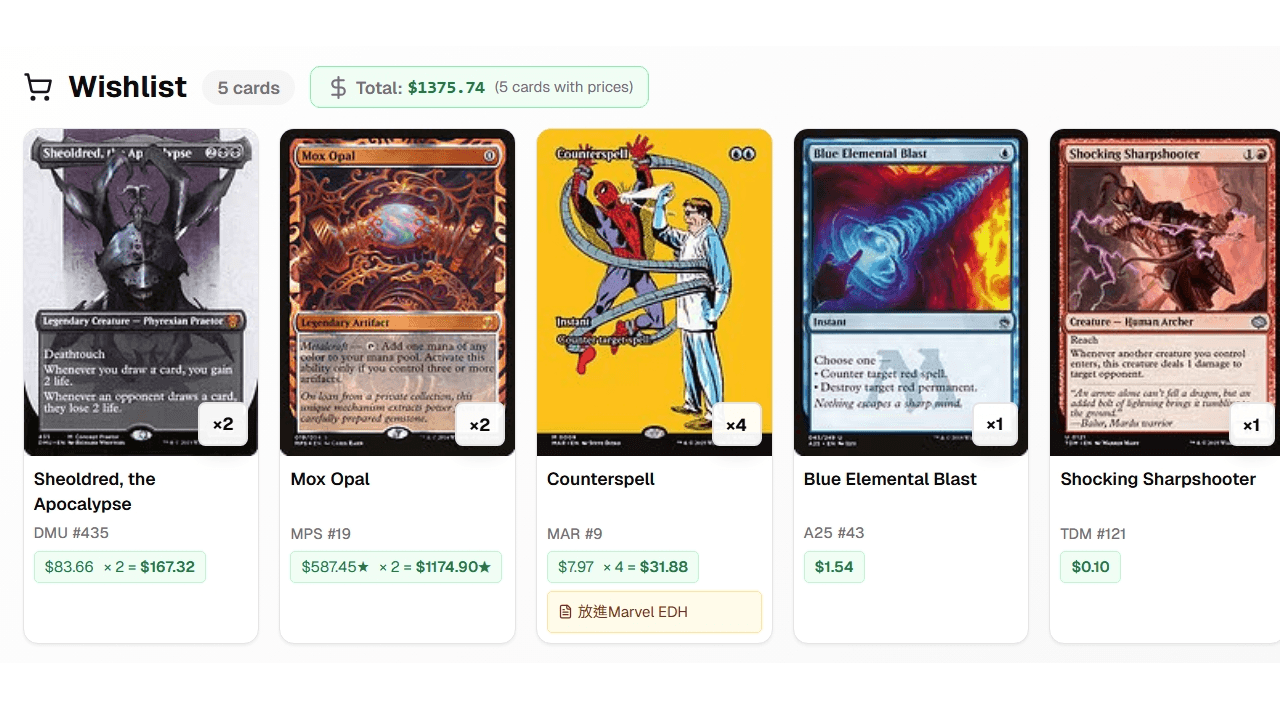Select the Counterspell card title

point(601,479)
